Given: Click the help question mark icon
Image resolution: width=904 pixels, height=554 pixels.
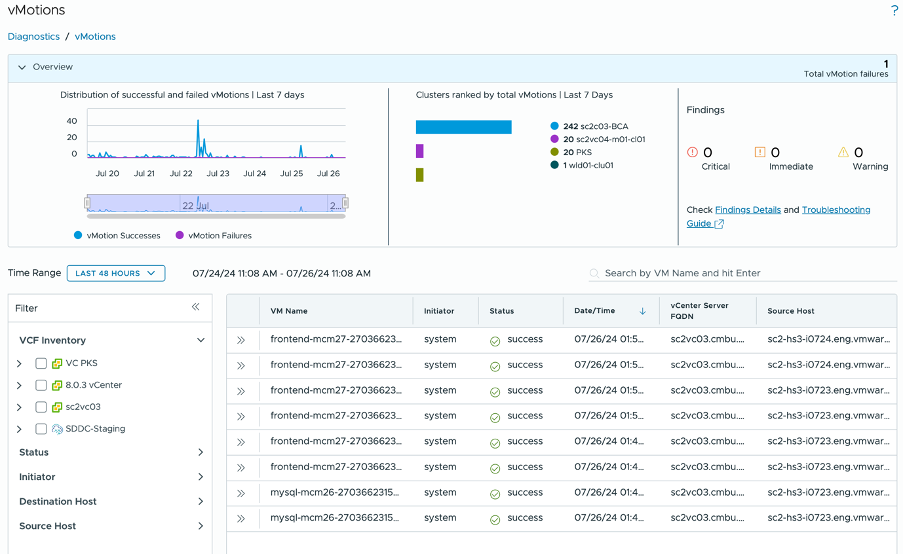Looking at the screenshot, I should 894,11.
